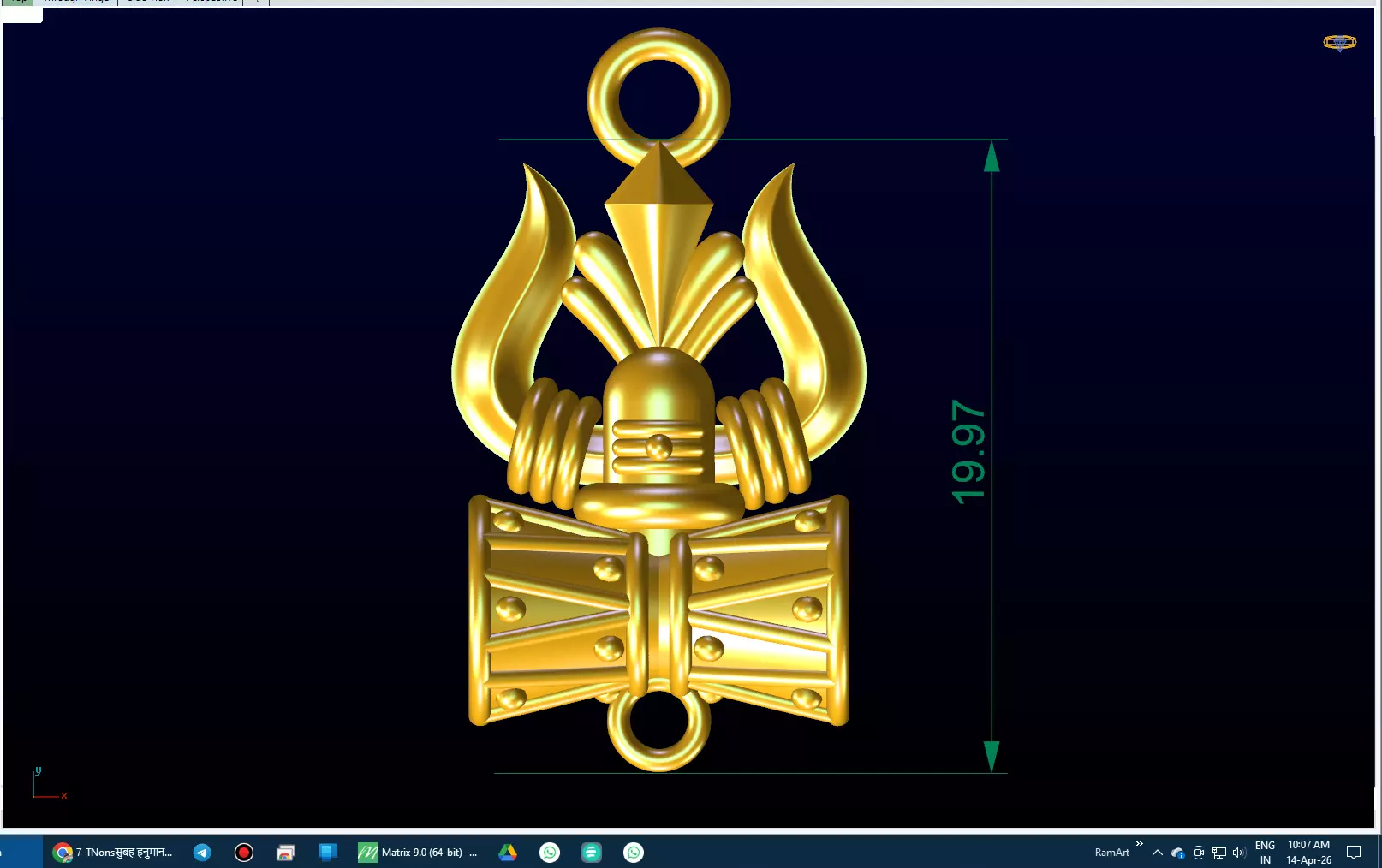The height and width of the screenshot is (868, 1382).
Task: Open the Chrome taskbar window 7-TNons
Action: tap(112, 852)
